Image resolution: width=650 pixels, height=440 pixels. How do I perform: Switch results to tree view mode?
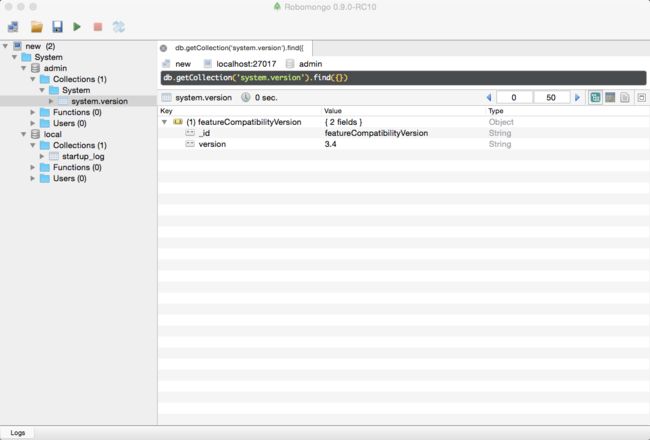tap(595, 97)
